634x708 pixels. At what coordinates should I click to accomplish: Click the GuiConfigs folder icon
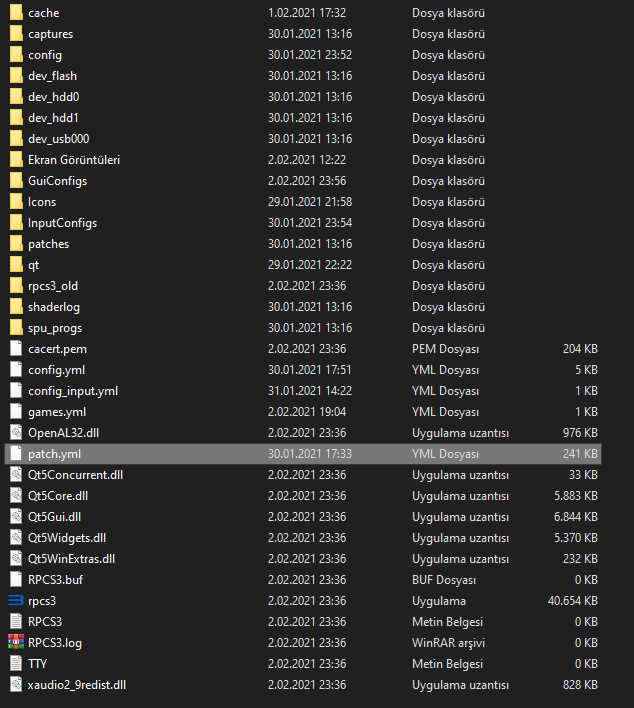pyautogui.click(x=16, y=181)
